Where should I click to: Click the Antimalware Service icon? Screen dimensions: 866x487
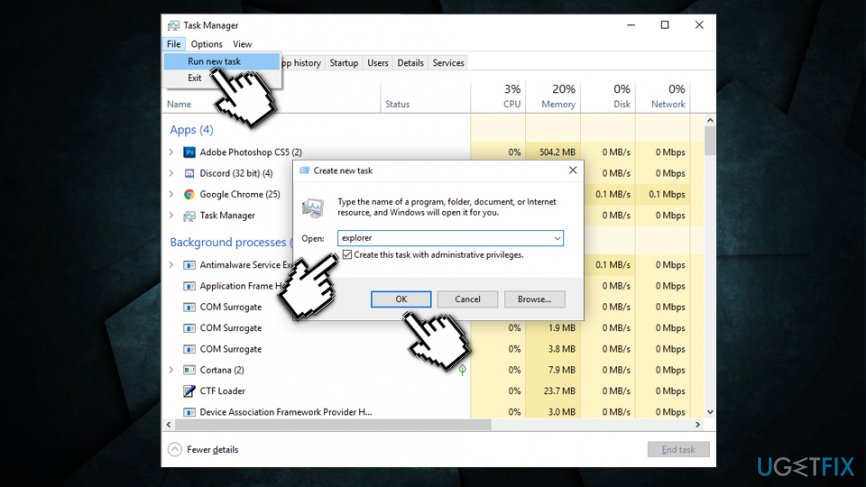click(x=189, y=265)
